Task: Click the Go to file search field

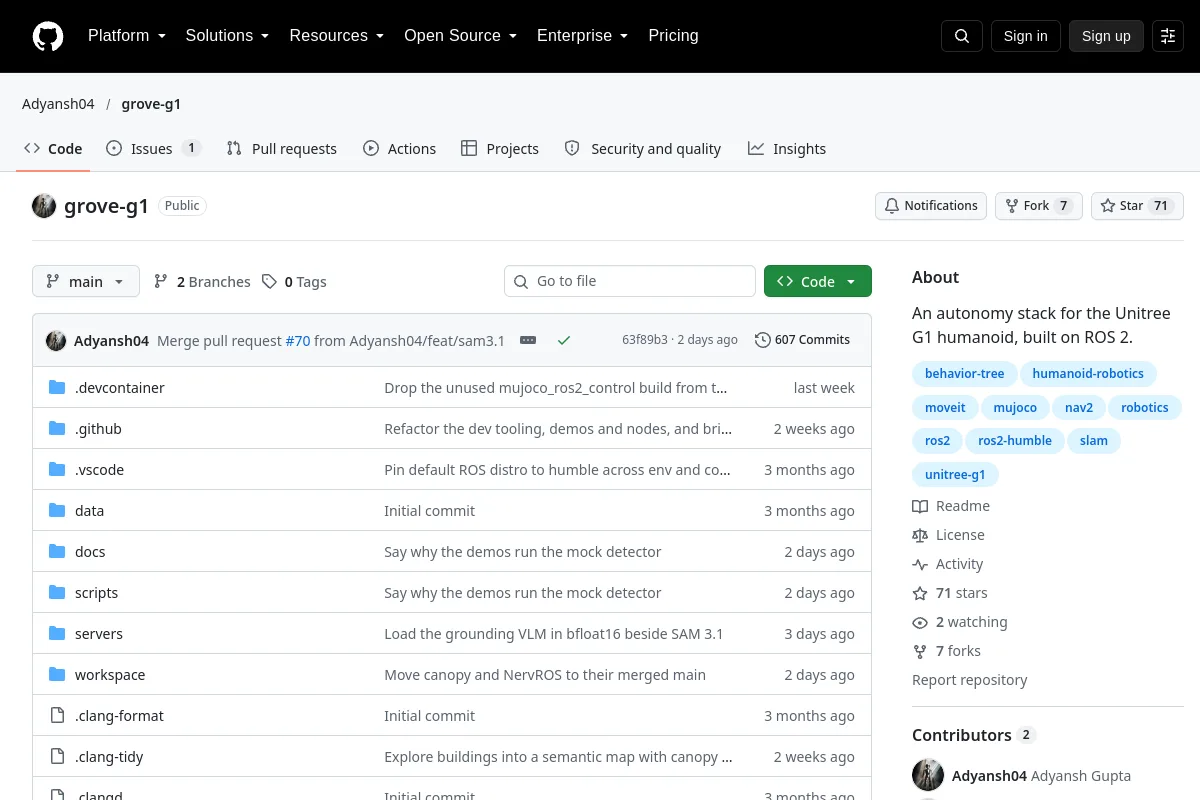Action: pyautogui.click(x=630, y=282)
